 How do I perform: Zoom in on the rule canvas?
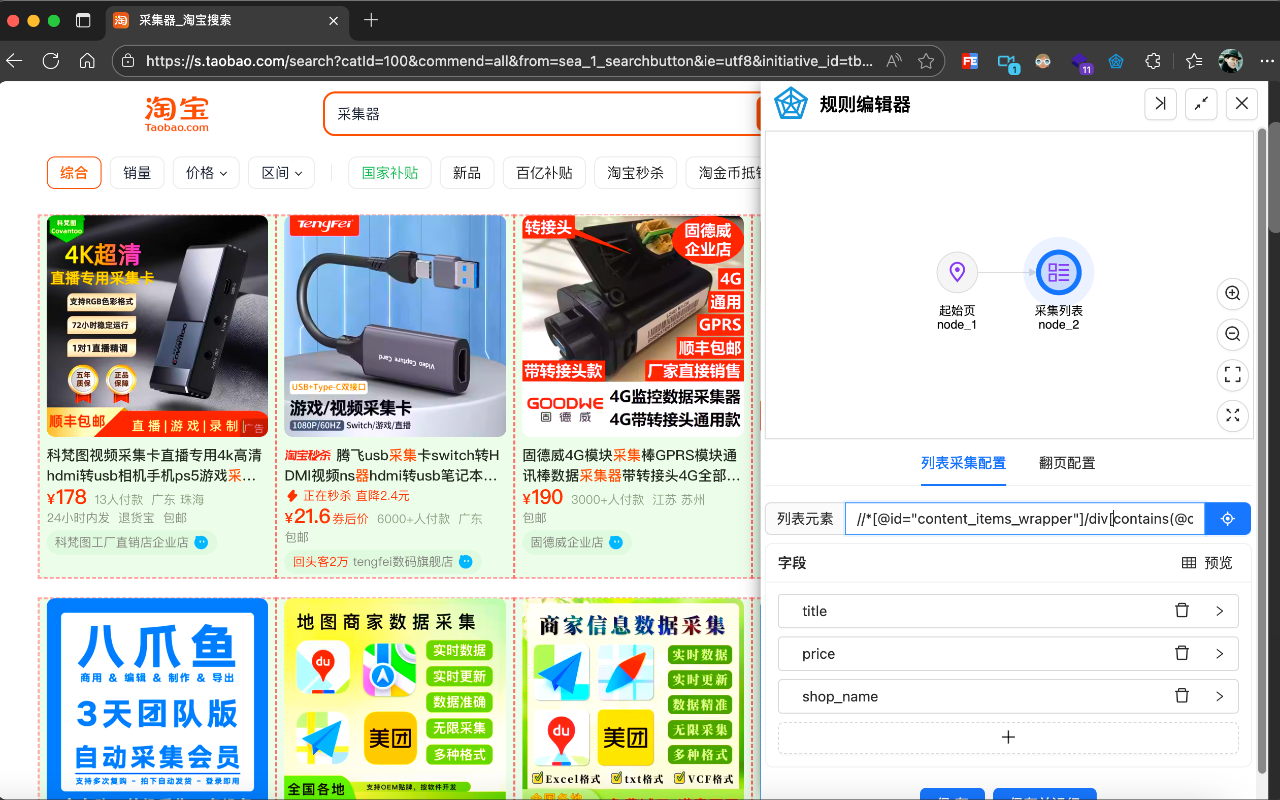(x=1233, y=294)
